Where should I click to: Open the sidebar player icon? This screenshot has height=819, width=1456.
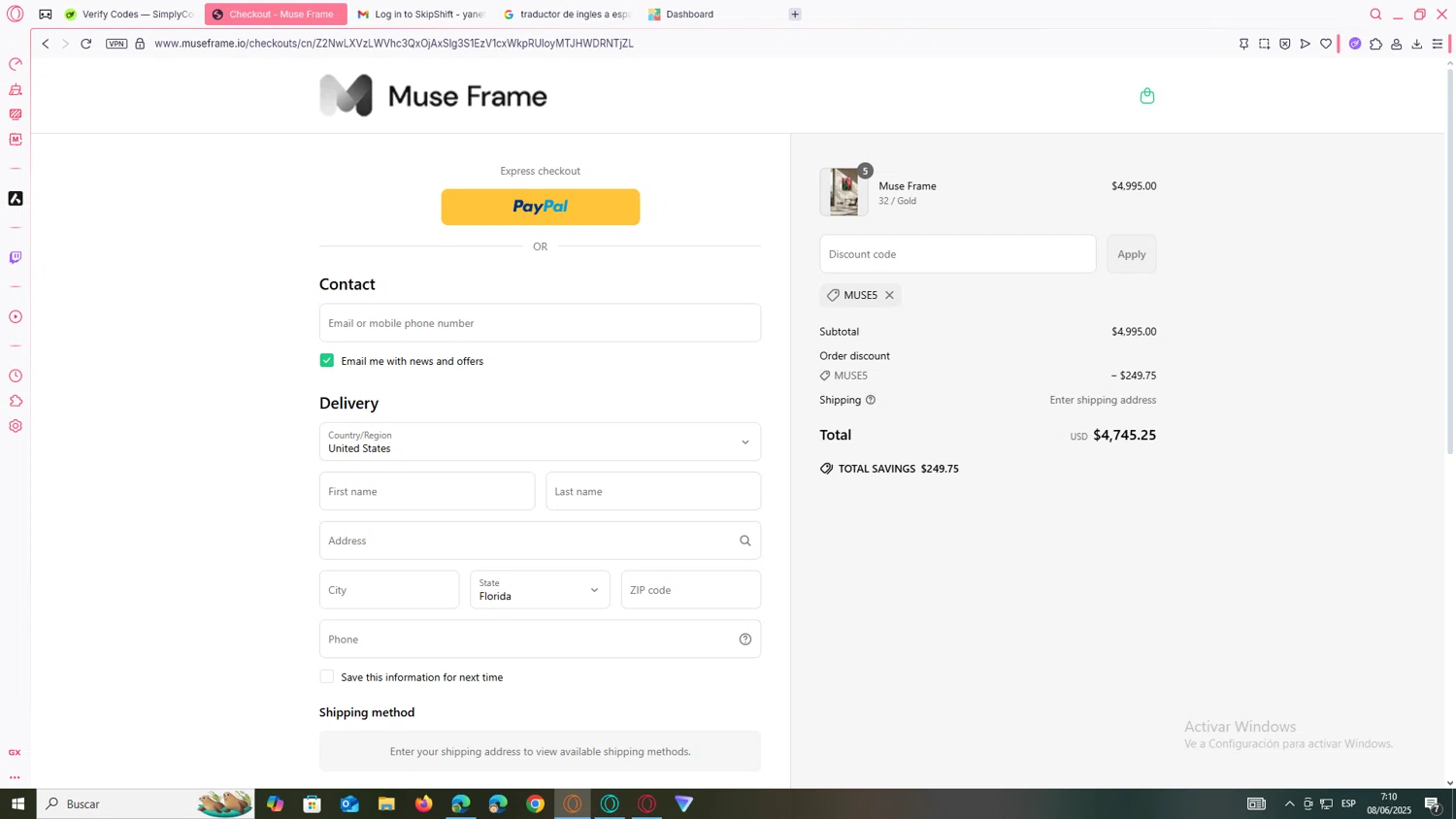16,316
